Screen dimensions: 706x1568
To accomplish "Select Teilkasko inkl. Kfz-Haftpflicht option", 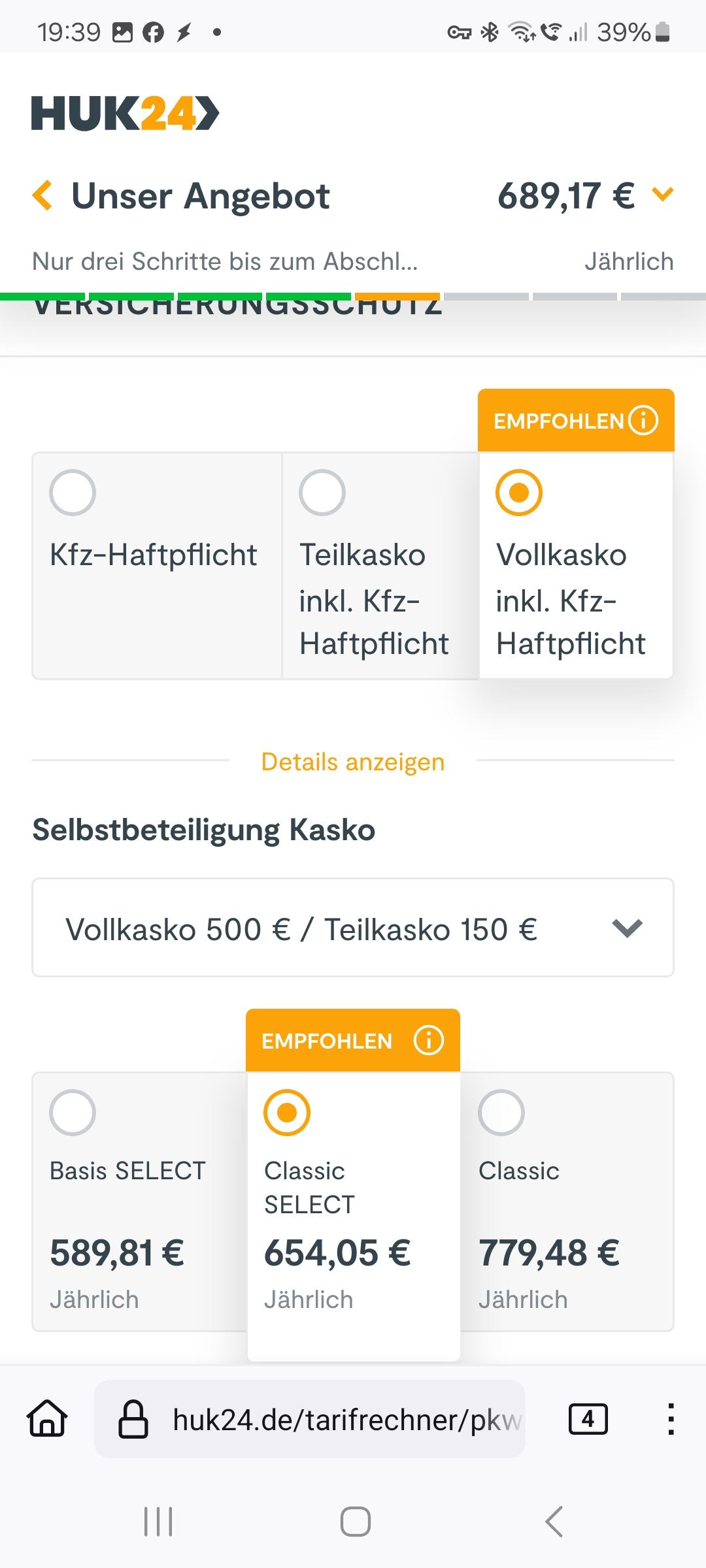I will (x=322, y=493).
